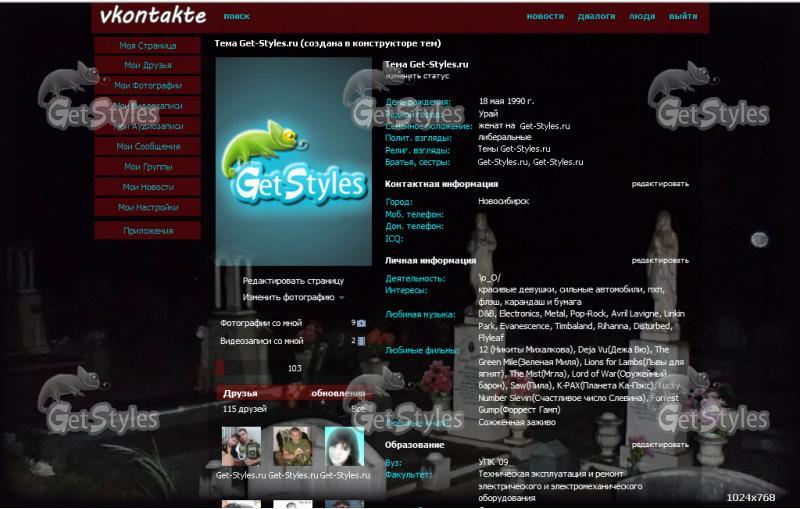
Task: Click the vkontakte logo
Action: click(153, 16)
